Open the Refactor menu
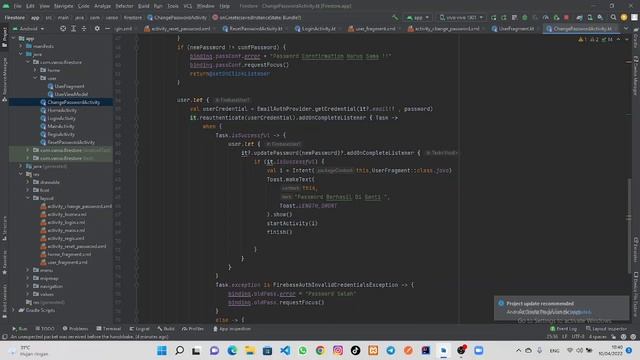The width and height of the screenshot is (640, 360). 124,6
